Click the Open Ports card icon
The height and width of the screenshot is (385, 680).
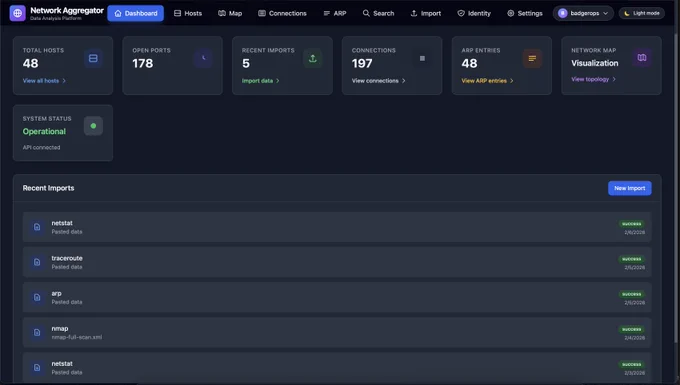click(x=203, y=58)
